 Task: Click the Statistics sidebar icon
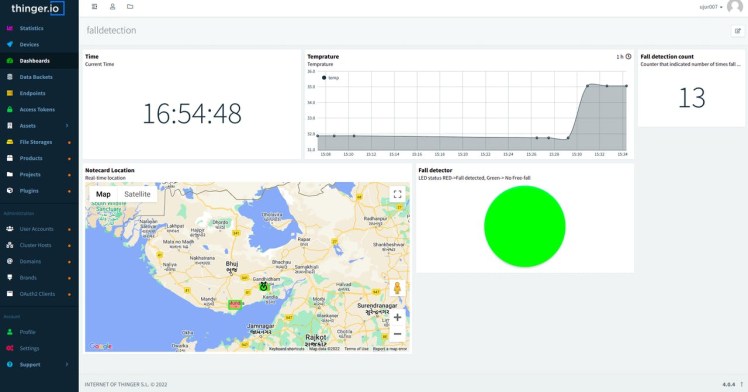pyautogui.click(x=10, y=28)
